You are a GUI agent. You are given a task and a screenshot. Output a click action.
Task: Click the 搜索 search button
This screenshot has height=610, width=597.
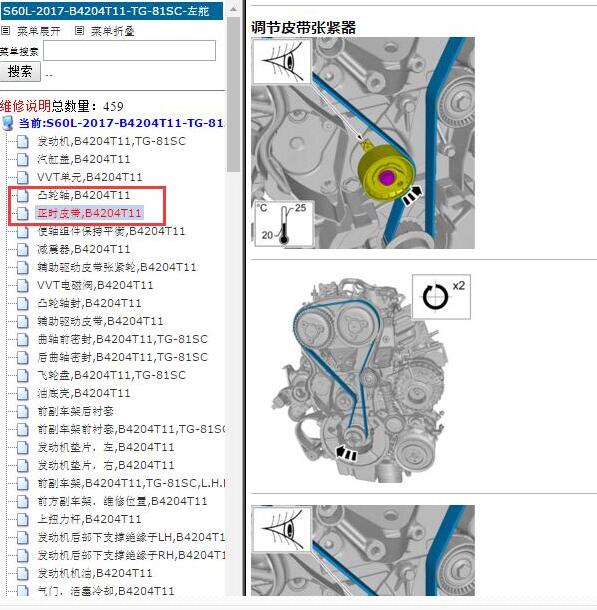20,72
